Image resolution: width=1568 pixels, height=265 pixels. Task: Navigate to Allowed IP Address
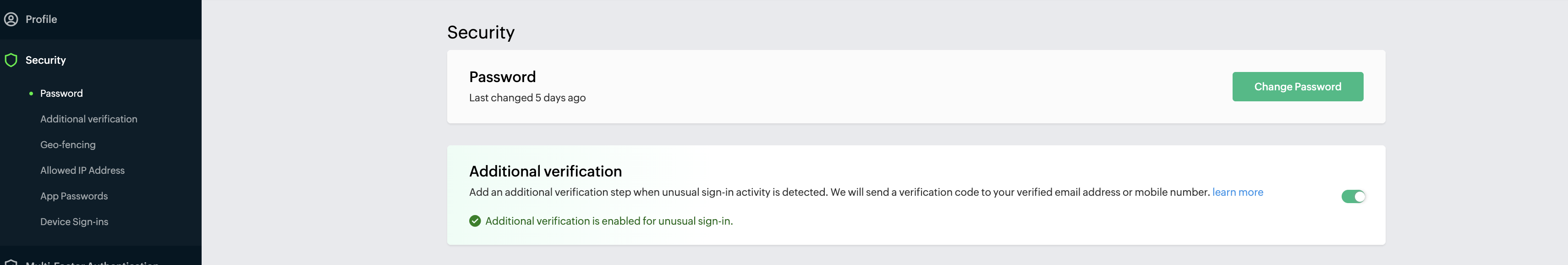(x=82, y=171)
